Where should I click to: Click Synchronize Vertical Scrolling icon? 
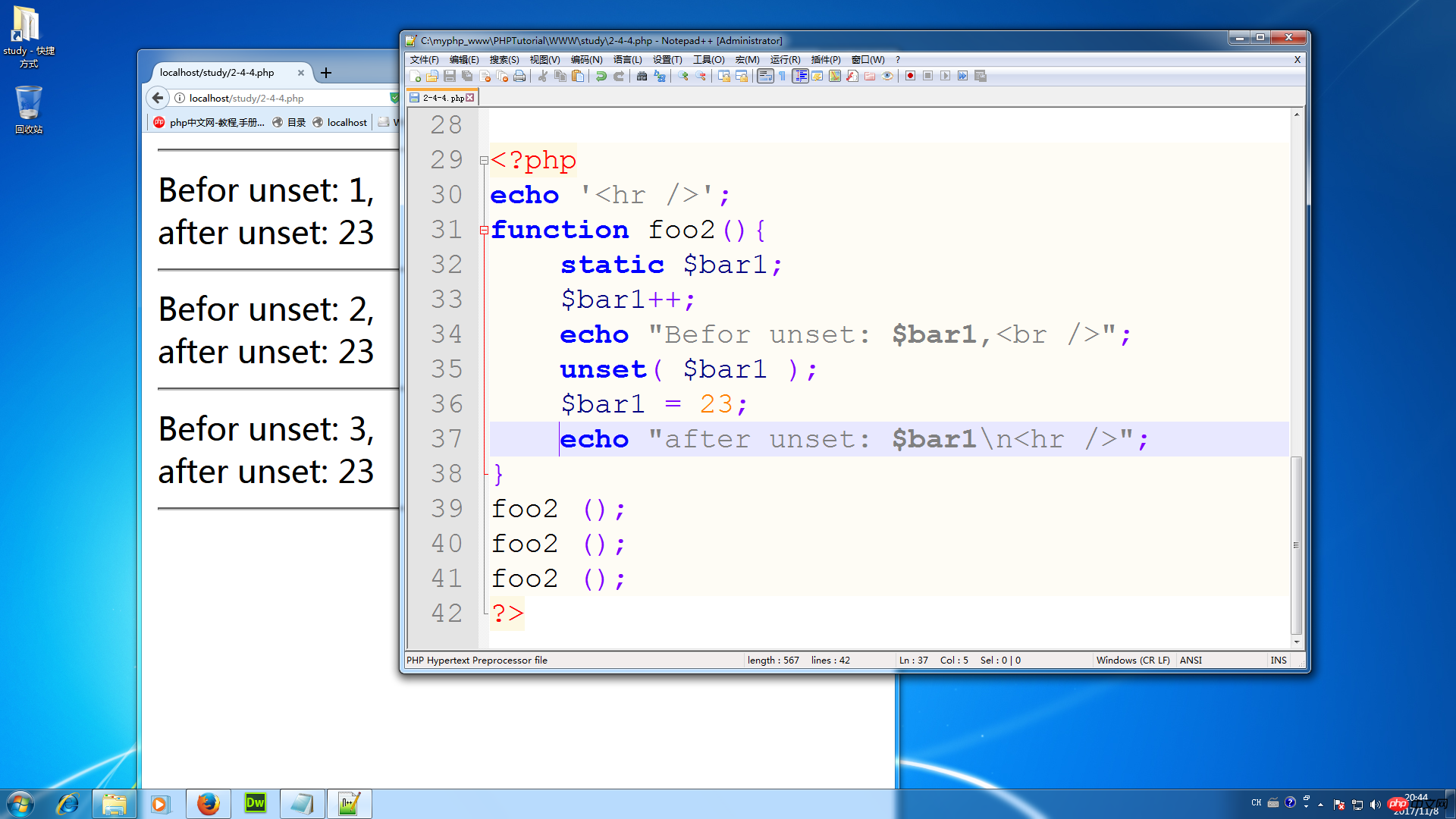[x=724, y=76]
